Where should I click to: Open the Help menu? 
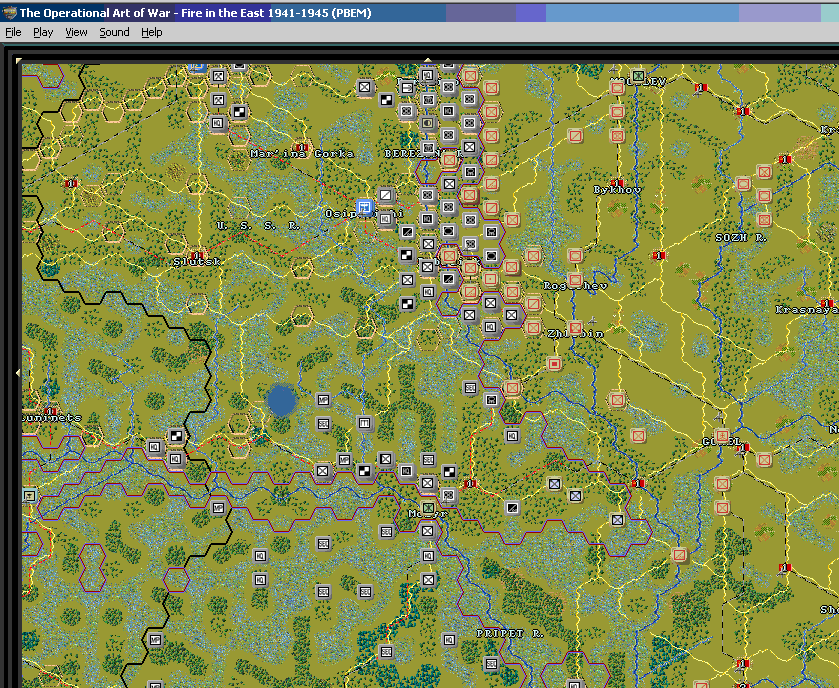[151, 32]
